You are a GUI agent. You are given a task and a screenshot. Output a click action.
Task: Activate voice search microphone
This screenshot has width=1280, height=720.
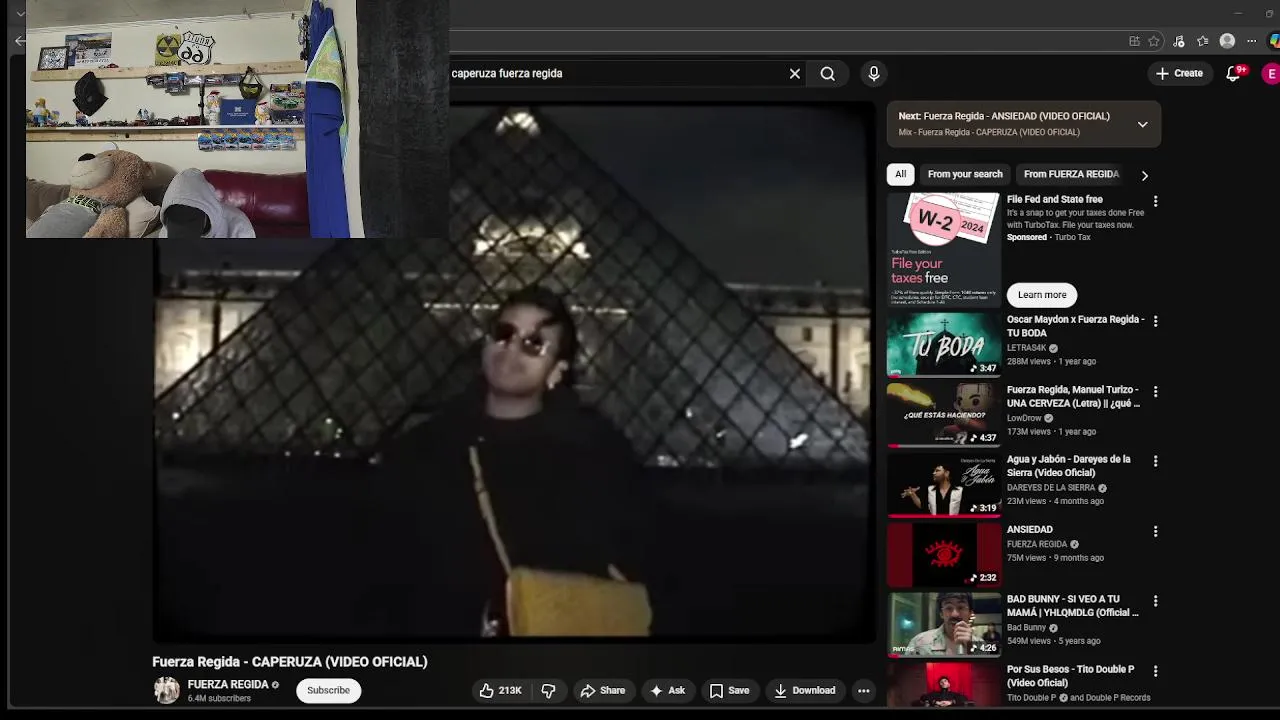(x=874, y=73)
